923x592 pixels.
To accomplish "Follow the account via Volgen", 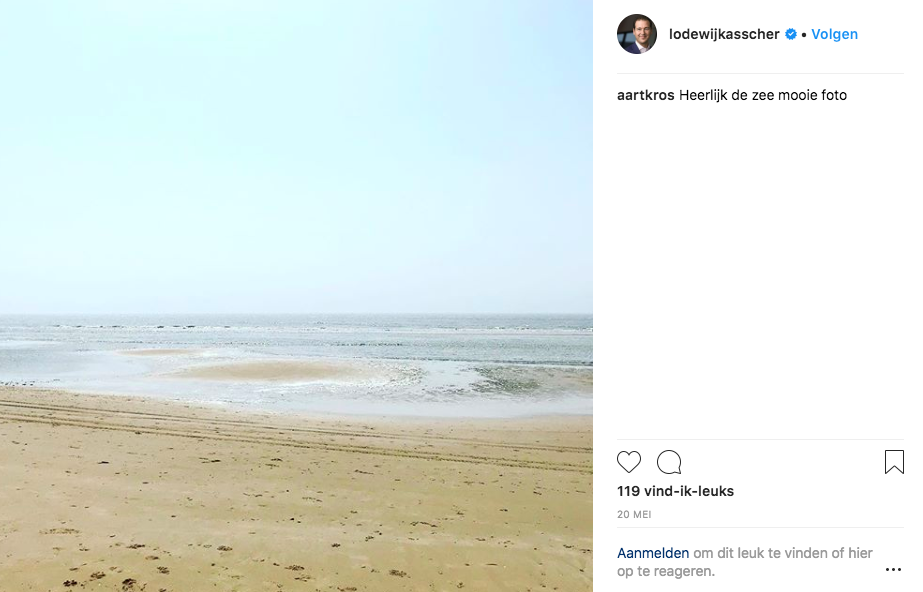I will (834, 34).
